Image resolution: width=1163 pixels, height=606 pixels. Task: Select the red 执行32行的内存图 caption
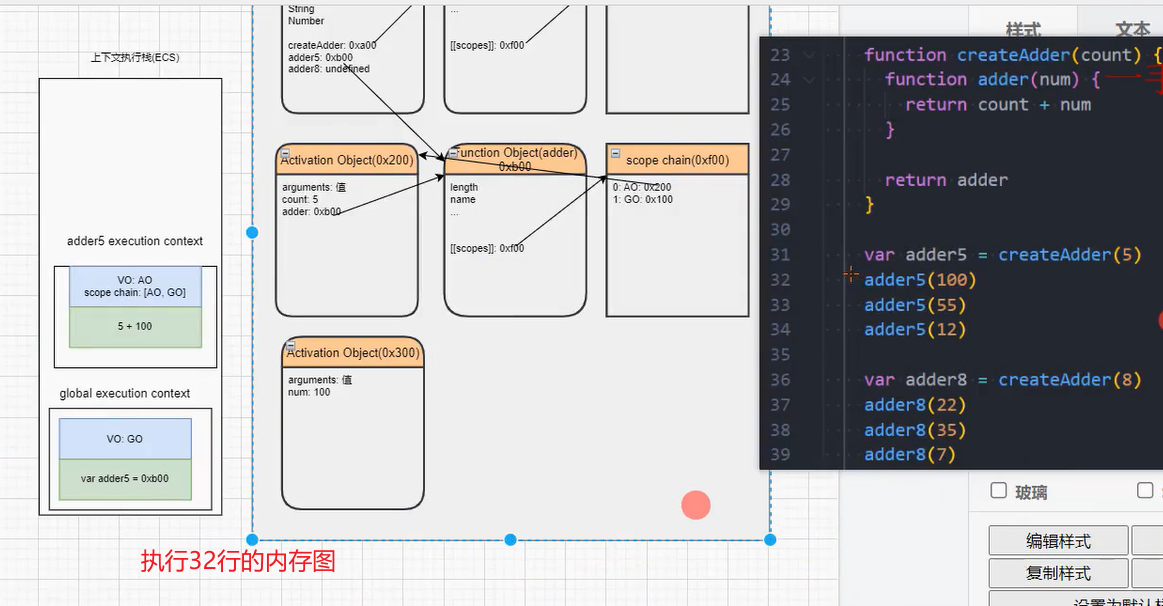pyautogui.click(x=238, y=561)
